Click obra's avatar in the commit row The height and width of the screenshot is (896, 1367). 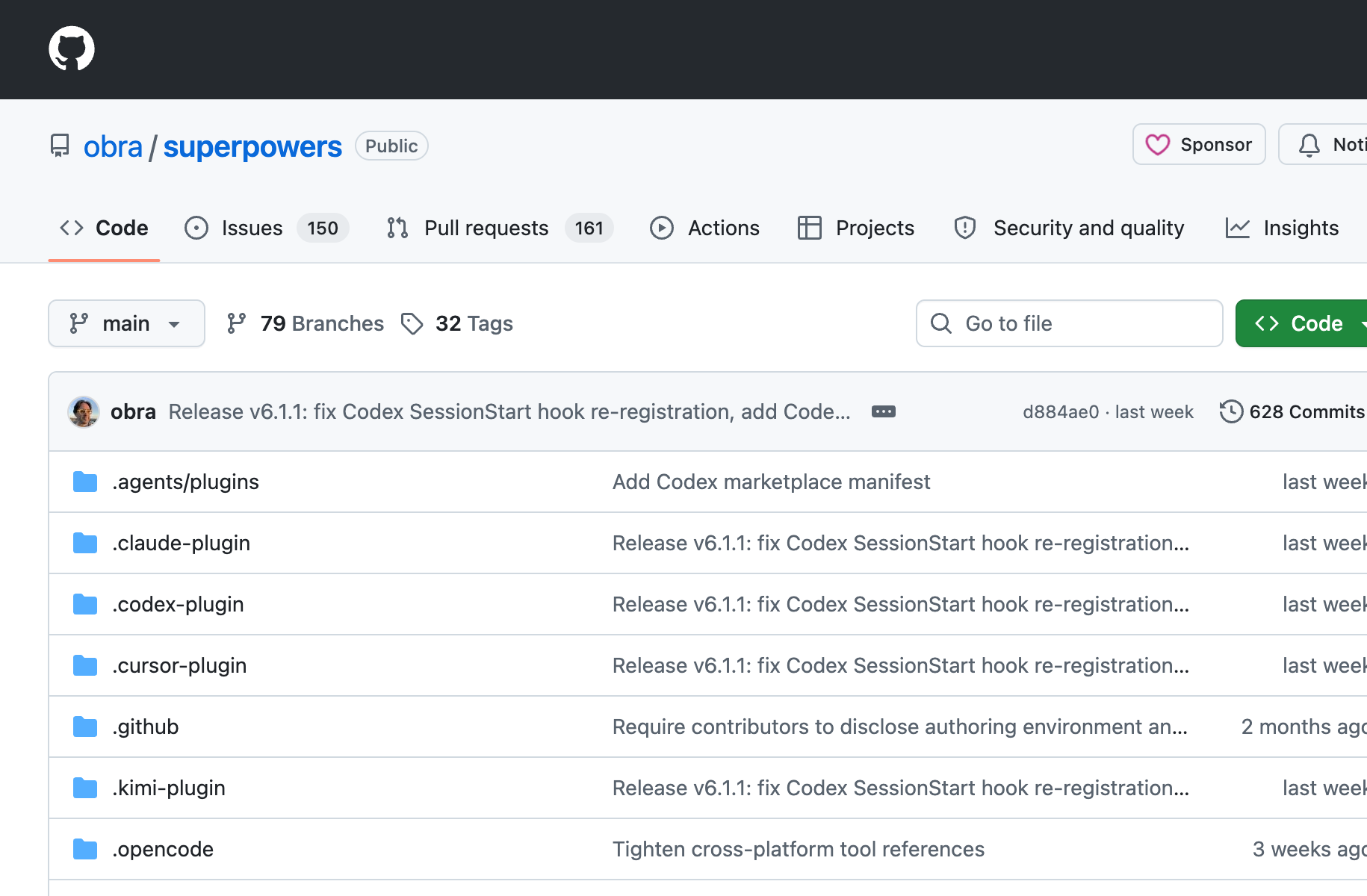84,411
